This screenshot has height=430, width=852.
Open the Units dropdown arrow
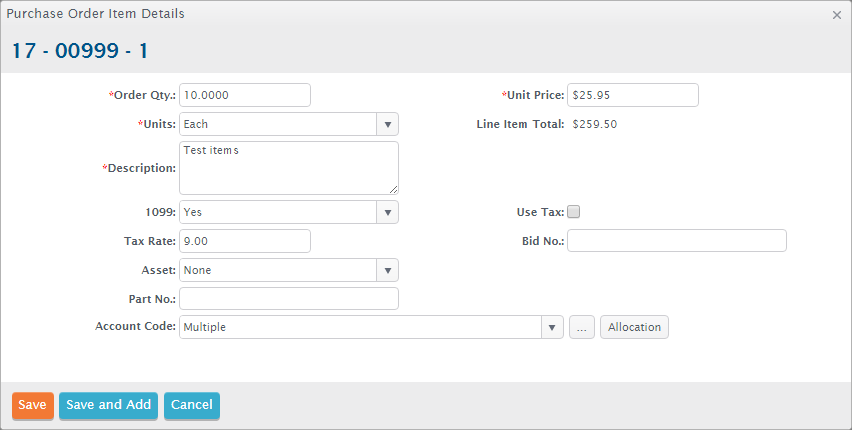pos(387,124)
